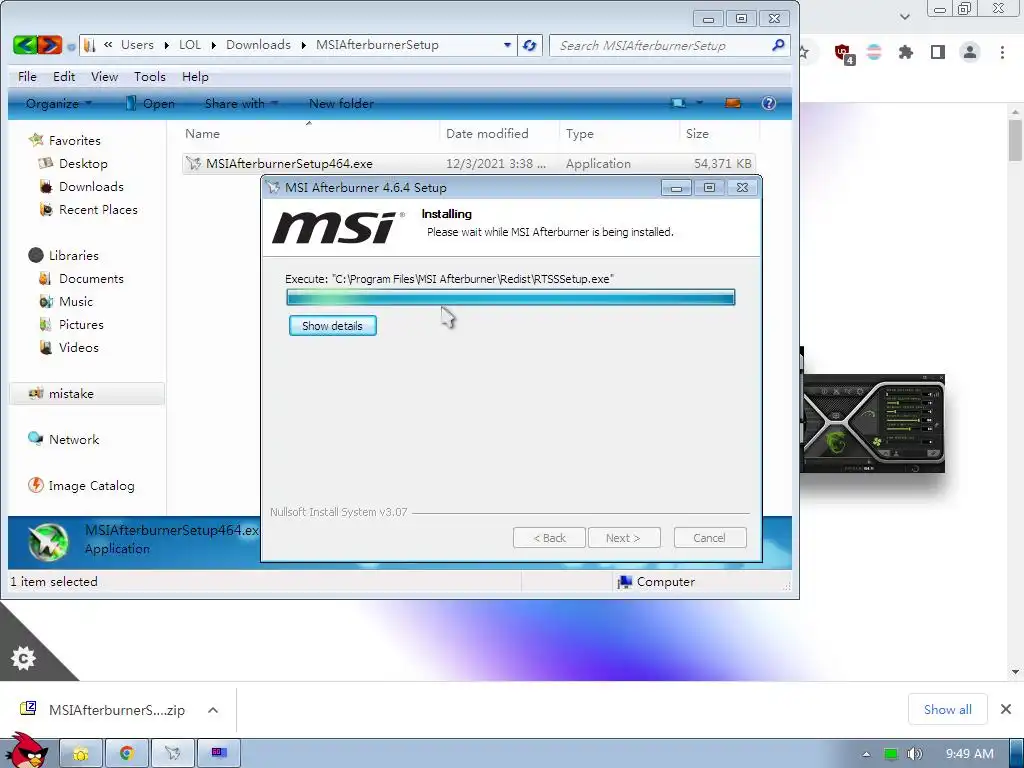Image resolution: width=1024 pixels, height=768 pixels.
Task: Open Chrome extensions puzzle icon
Action: point(905,52)
